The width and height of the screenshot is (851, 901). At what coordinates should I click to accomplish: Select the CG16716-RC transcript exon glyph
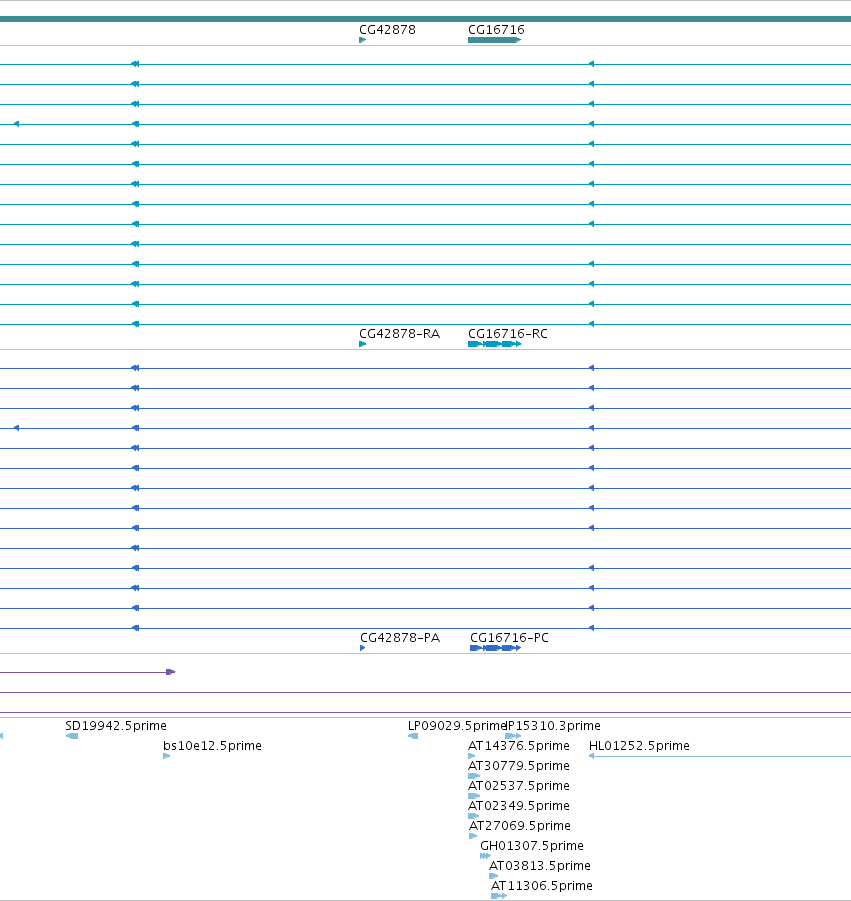tap(495, 344)
